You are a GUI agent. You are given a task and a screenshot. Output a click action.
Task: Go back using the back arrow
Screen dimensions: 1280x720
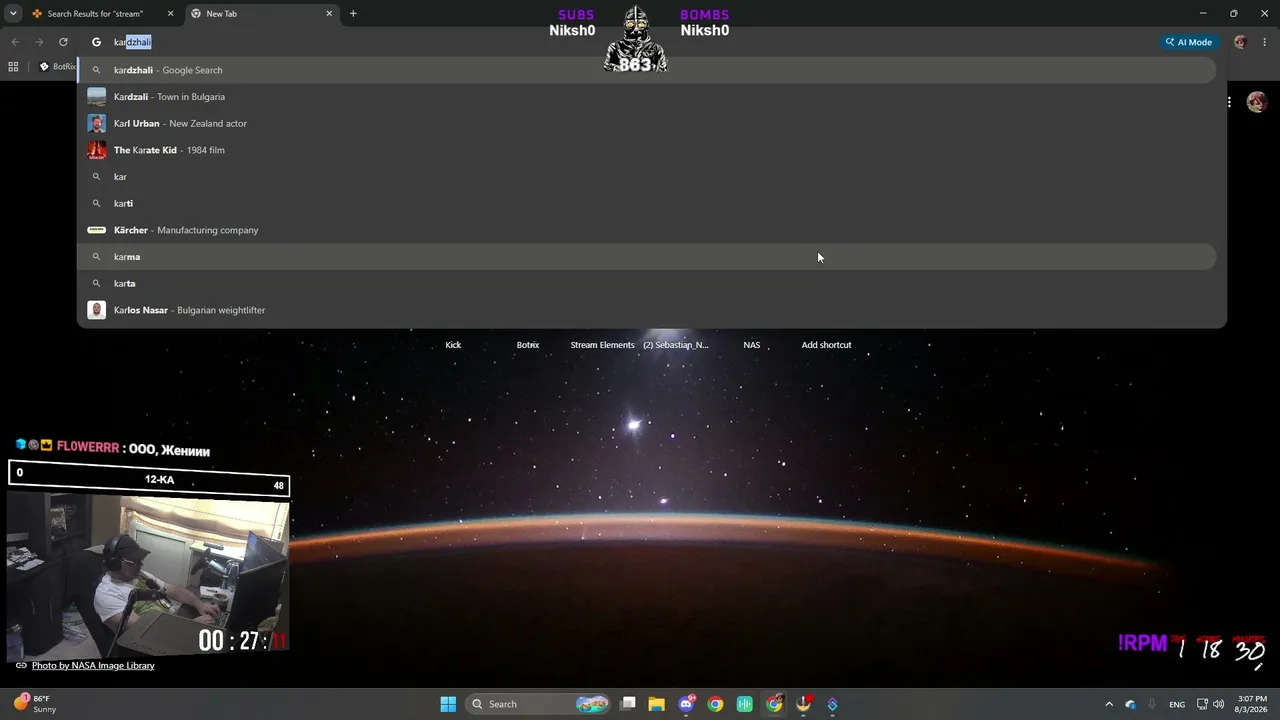tap(15, 42)
